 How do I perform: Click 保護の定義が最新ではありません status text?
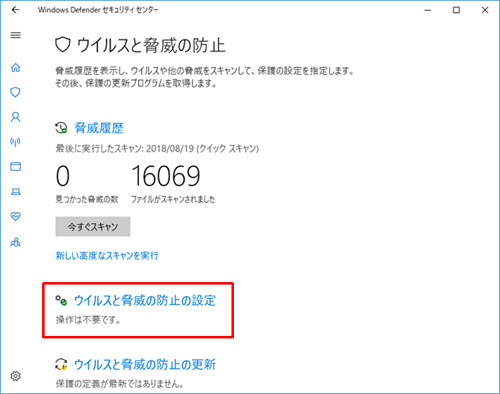[119, 384]
